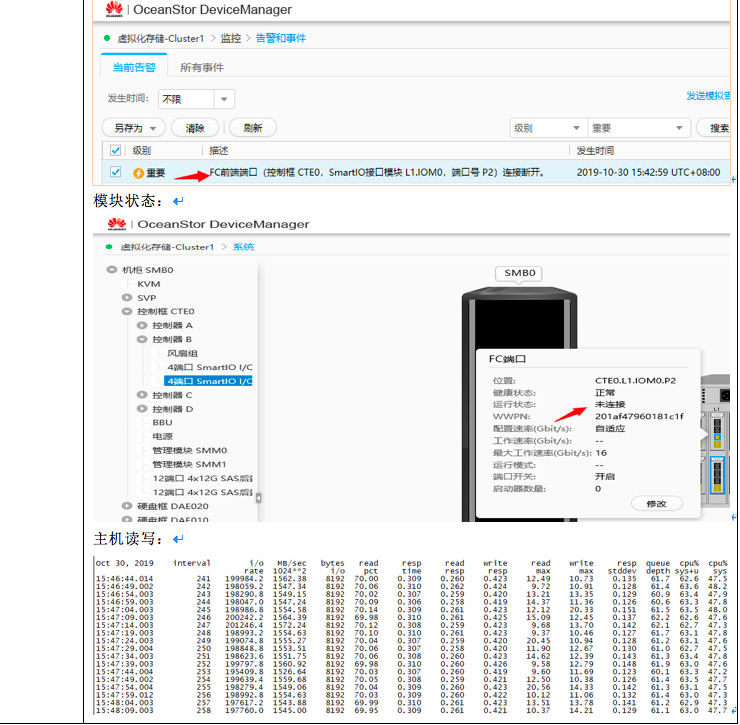Select the alarm description FC前端端口 连接断开
Screen dimensions: 740x725
(377, 172)
